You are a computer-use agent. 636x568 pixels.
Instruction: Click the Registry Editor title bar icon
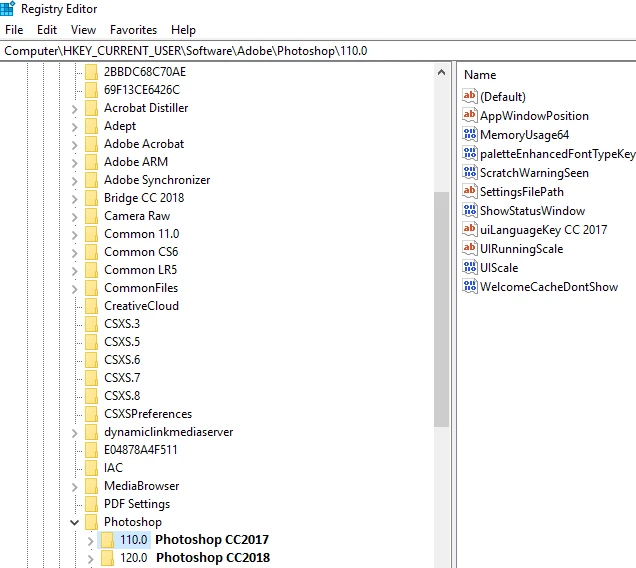point(7,8)
